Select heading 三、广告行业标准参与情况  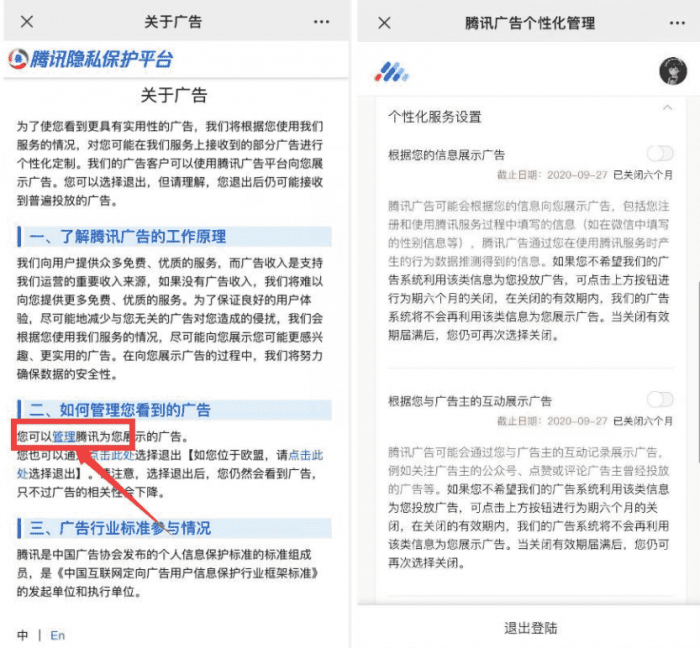[120, 527]
